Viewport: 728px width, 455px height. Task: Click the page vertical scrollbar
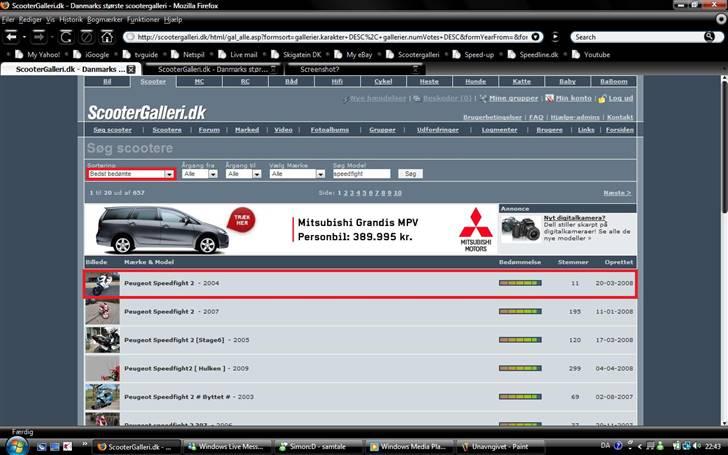724,251
